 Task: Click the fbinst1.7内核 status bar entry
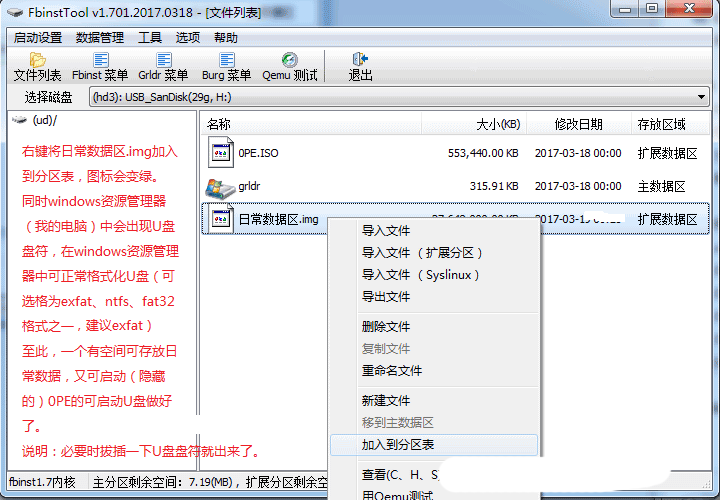click(42, 482)
